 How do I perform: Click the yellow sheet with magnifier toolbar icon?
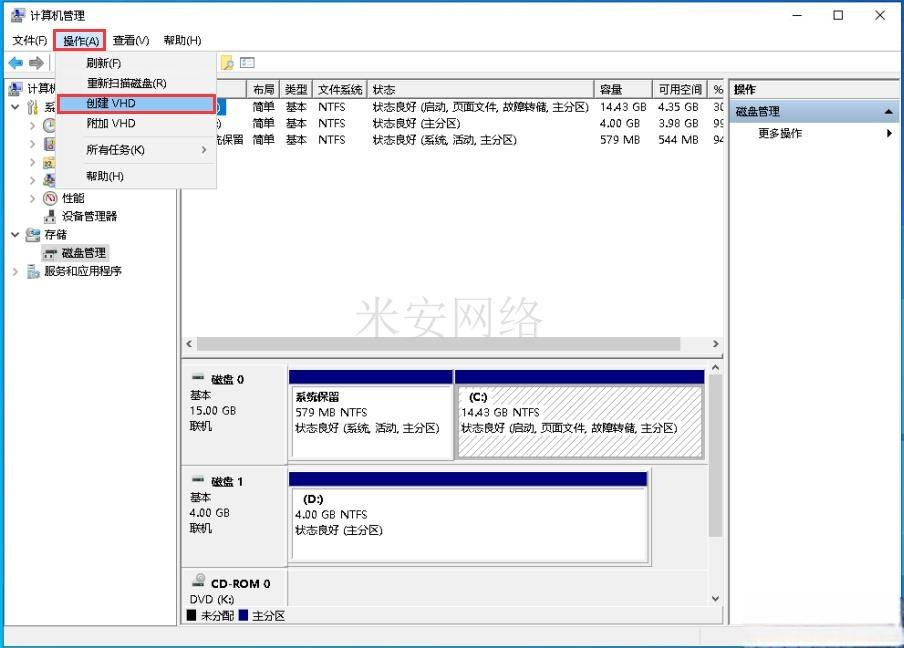(227, 63)
